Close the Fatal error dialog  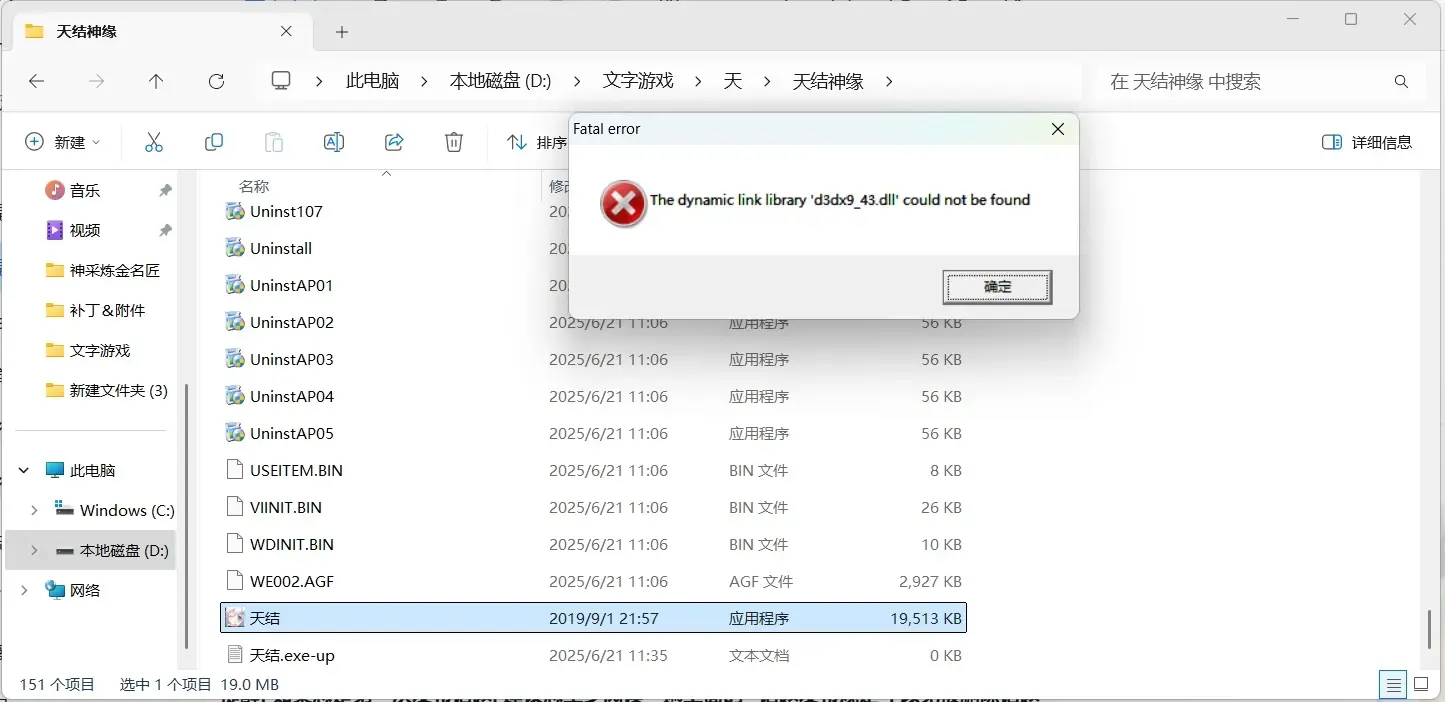click(1058, 129)
